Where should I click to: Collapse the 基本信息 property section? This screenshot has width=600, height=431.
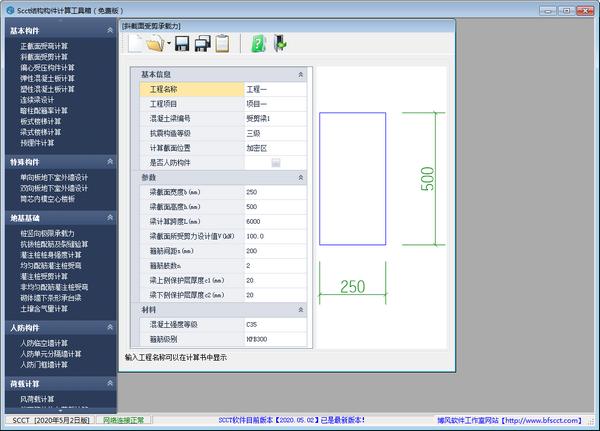(x=301, y=74)
